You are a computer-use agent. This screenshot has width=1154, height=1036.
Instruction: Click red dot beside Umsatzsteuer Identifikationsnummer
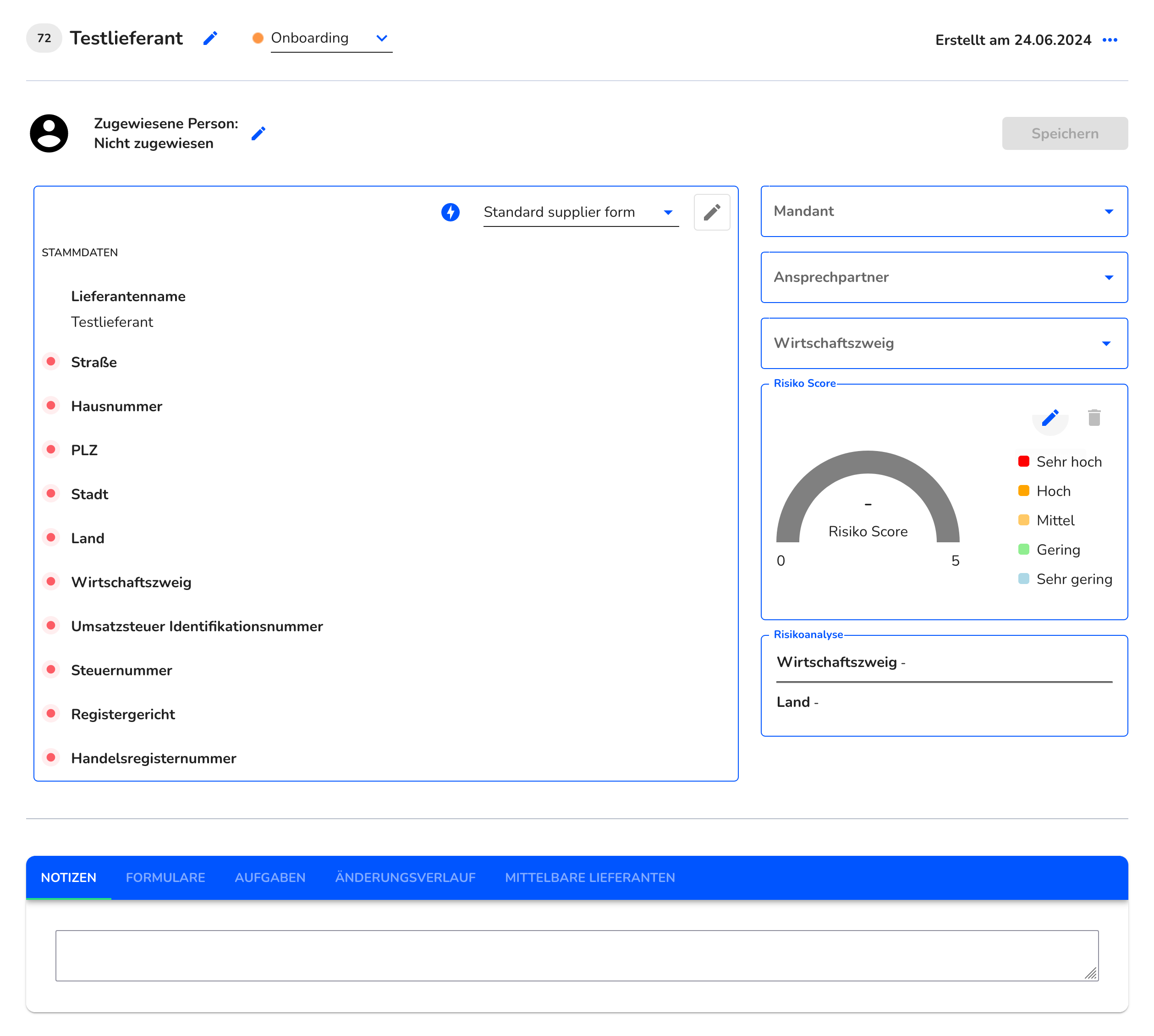coord(51,626)
